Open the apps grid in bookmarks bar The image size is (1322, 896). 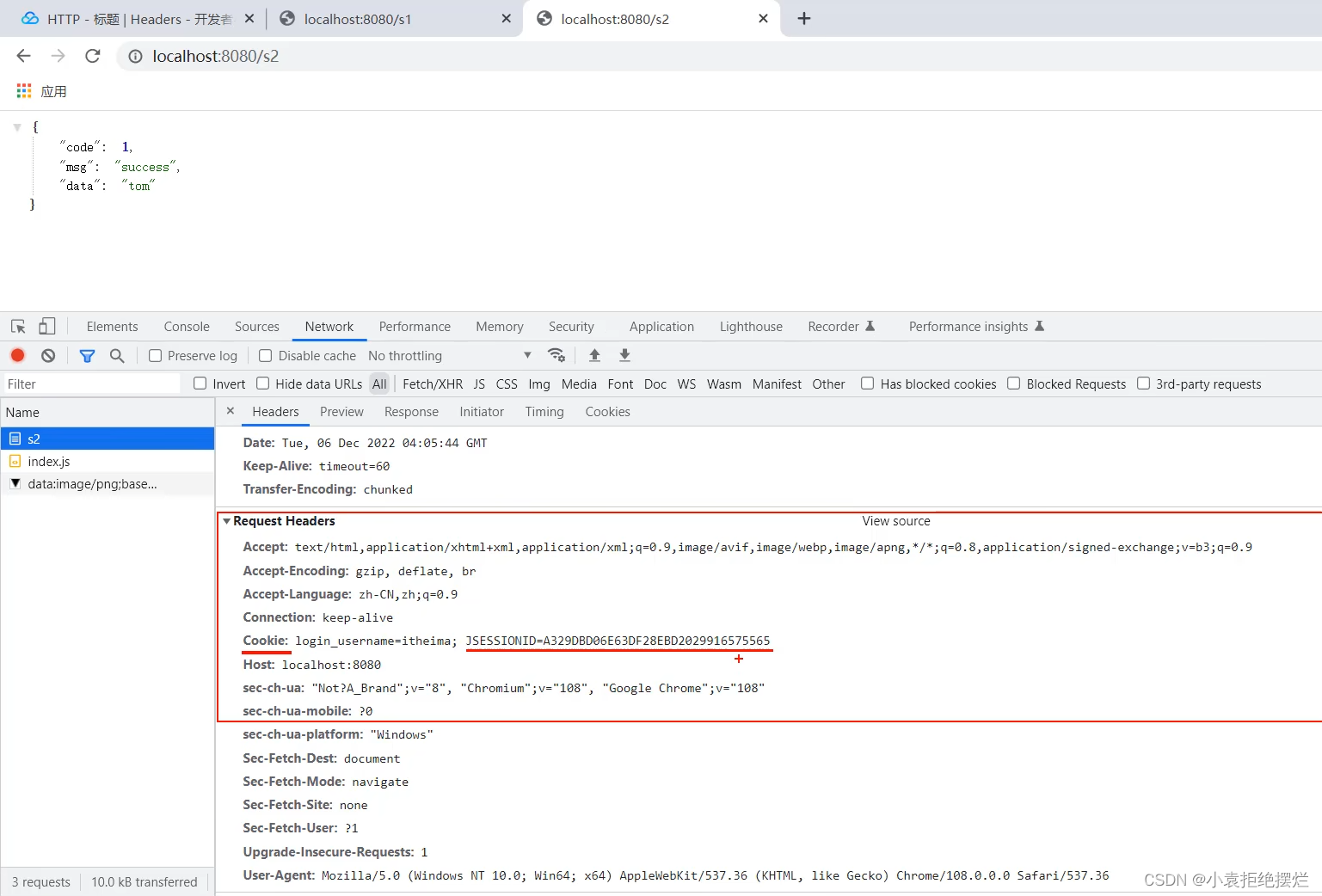[x=24, y=91]
